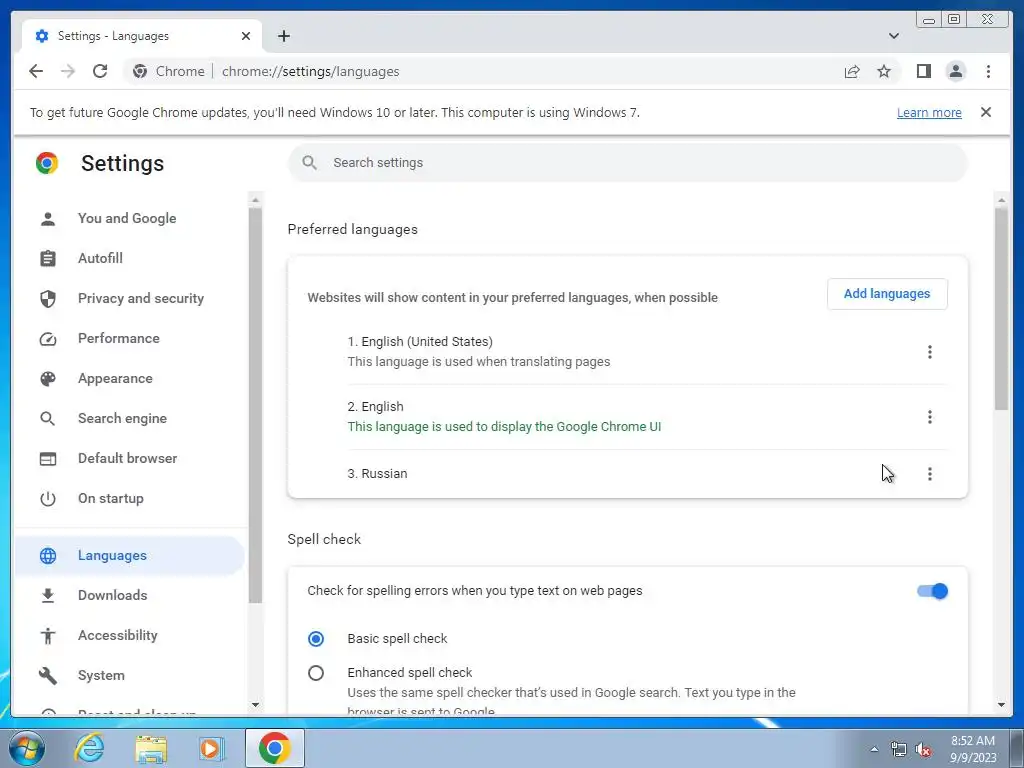Open the profile avatar icon
The image size is (1024, 768).
coord(955,71)
